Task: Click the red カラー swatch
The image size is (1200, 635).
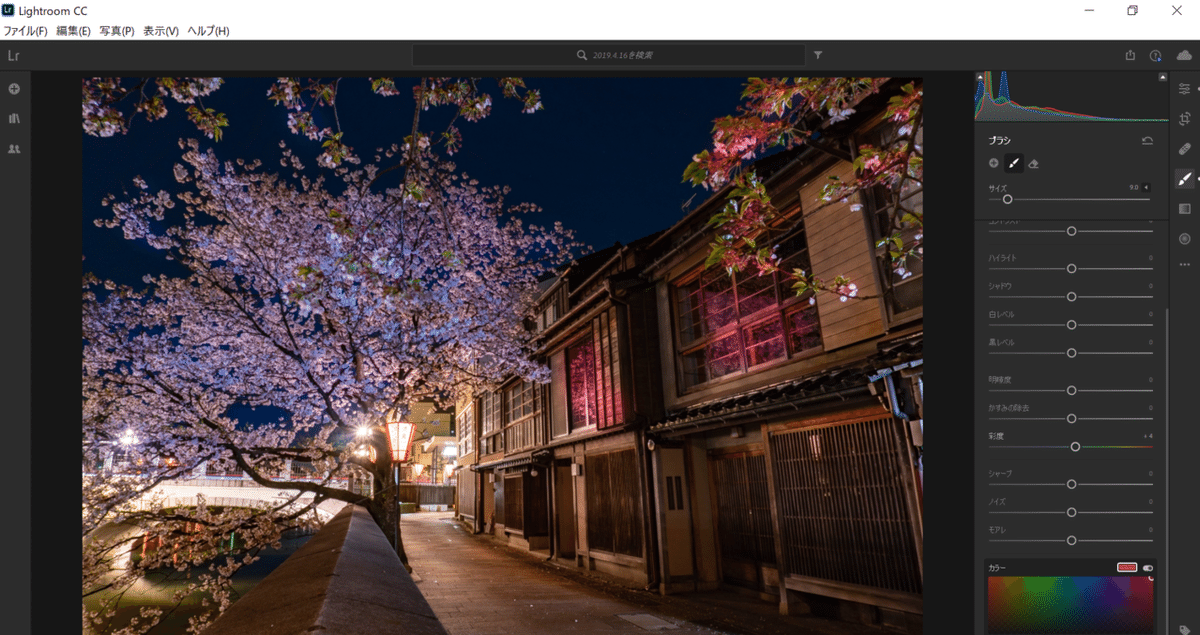Action: pos(1127,568)
